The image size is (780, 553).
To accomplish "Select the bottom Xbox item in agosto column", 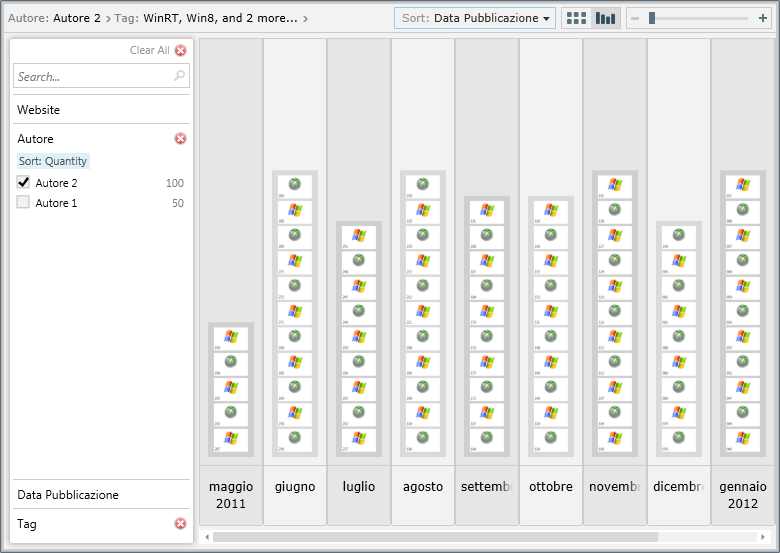I will point(423,440).
